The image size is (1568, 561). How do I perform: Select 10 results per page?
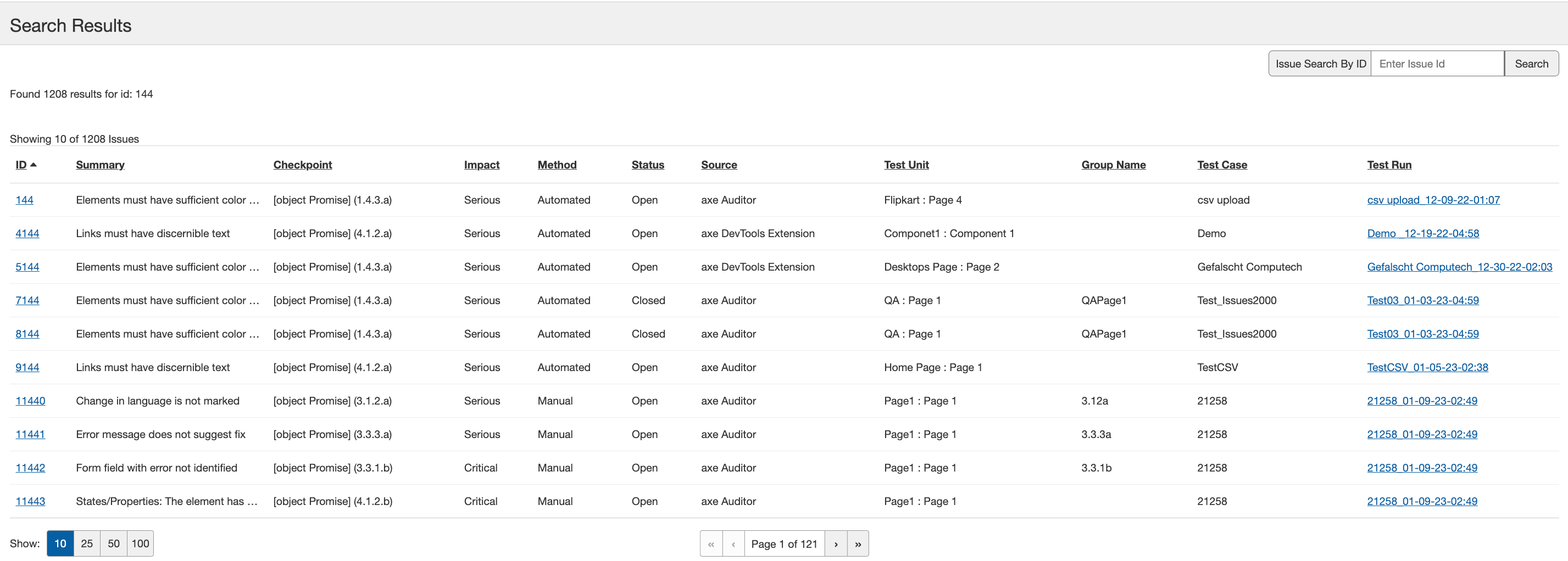tap(60, 543)
